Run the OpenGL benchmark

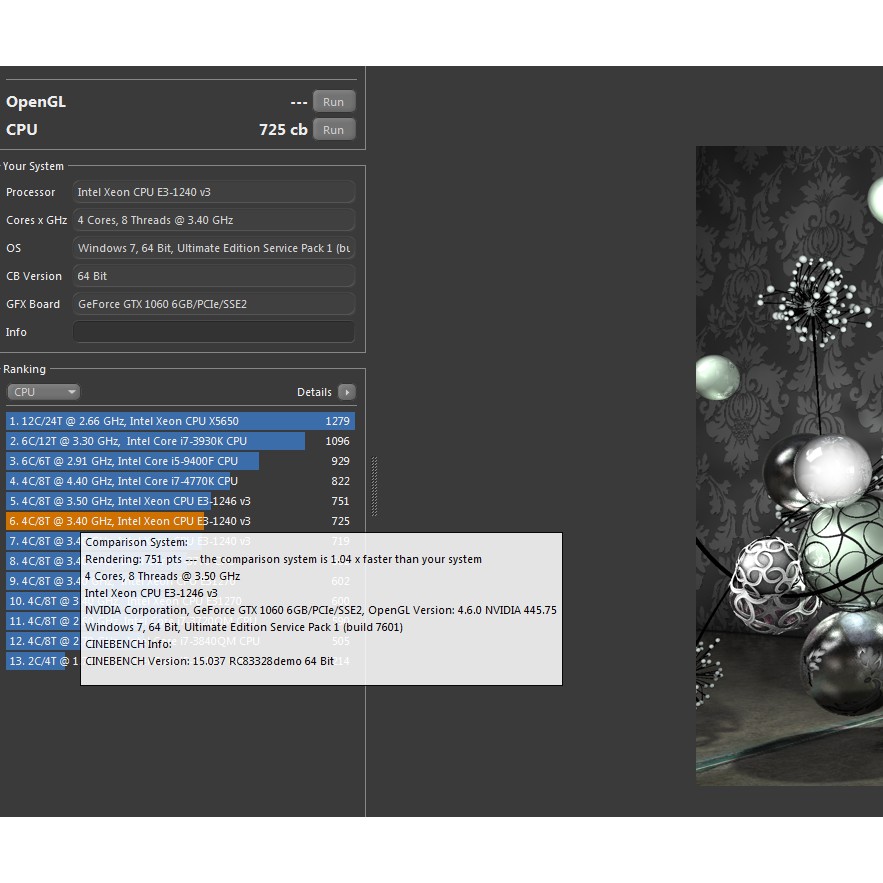334,102
